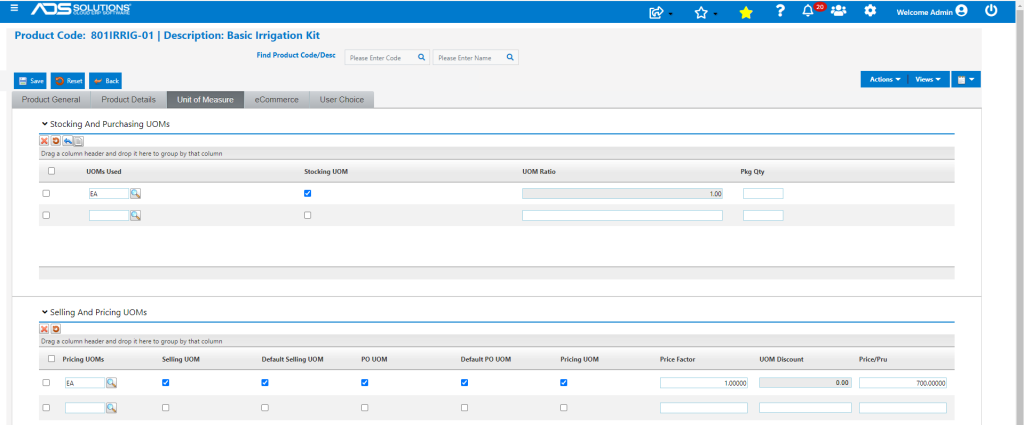The height and width of the screenshot is (425, 1024).
Task: Open help question mark icon
Action: [x=780, y=11]
